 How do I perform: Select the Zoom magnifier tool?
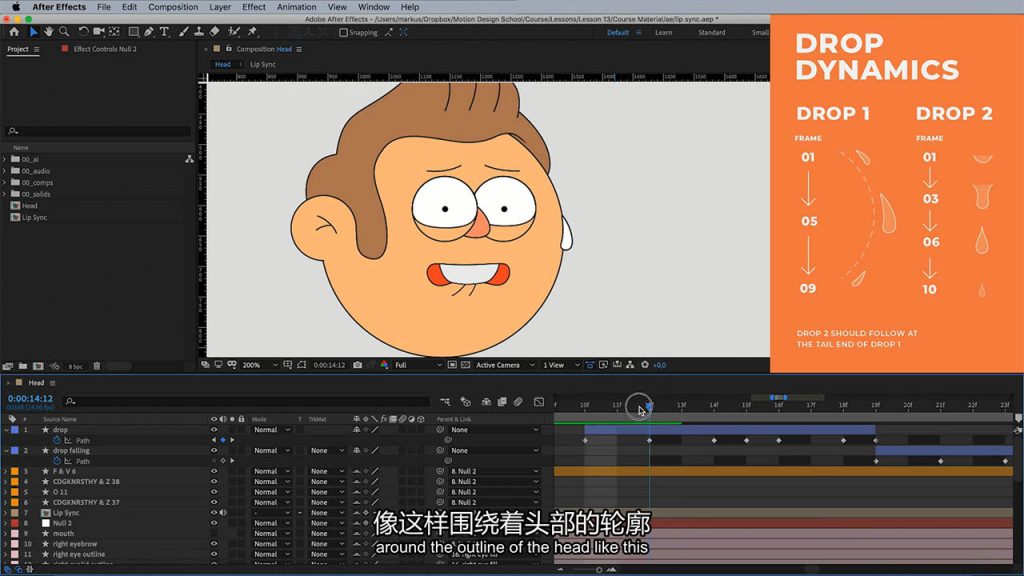[64, 31]
